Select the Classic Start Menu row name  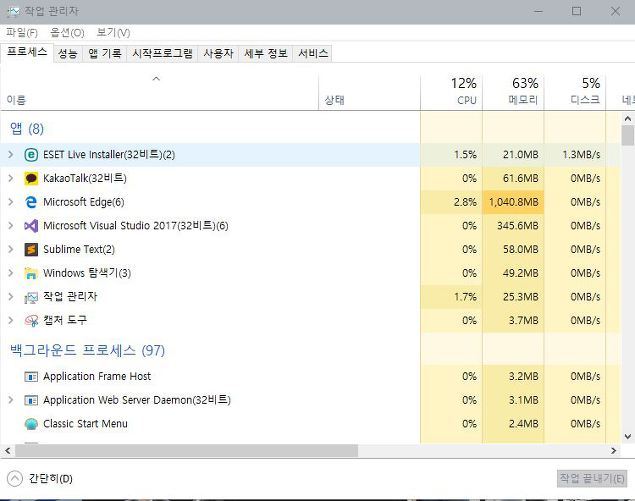[x=85, y=424]
